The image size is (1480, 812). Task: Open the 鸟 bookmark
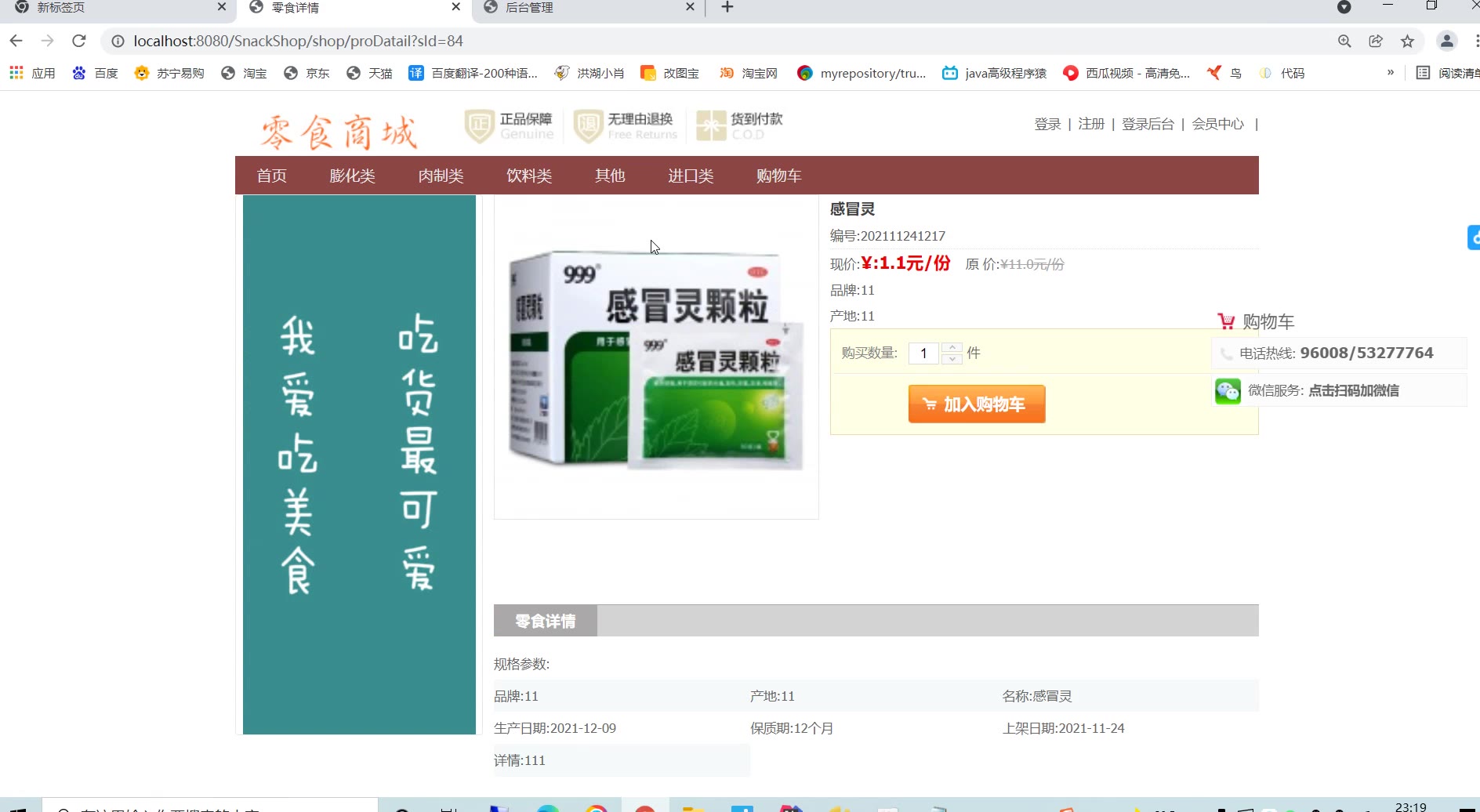(x=1224, y=73)
